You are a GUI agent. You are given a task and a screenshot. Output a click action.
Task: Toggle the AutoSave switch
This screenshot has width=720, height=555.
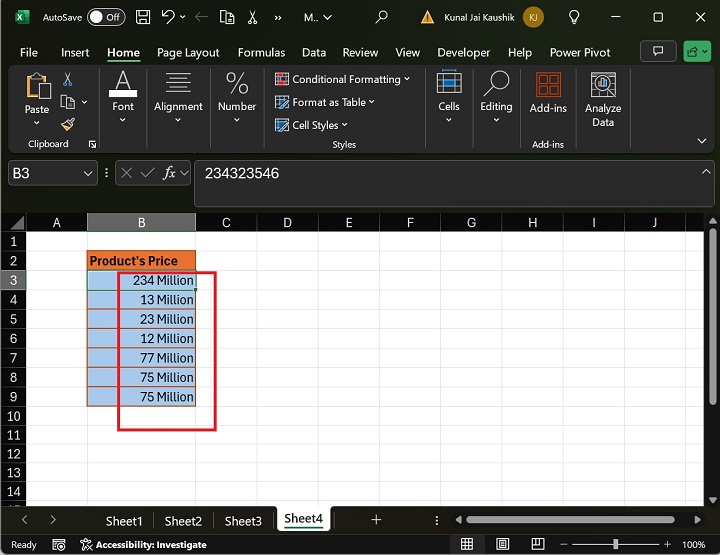tap(106, 17)
